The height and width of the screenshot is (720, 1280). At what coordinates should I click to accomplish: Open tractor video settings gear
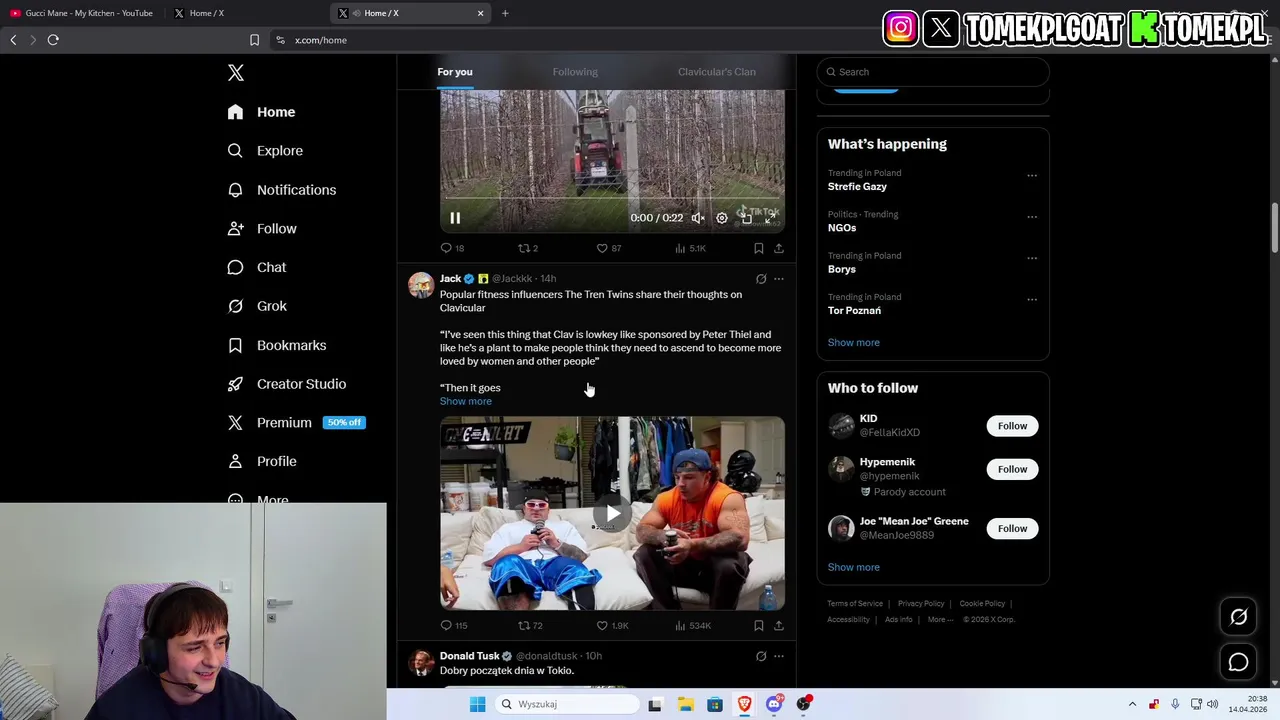click(x=722, y=218)
